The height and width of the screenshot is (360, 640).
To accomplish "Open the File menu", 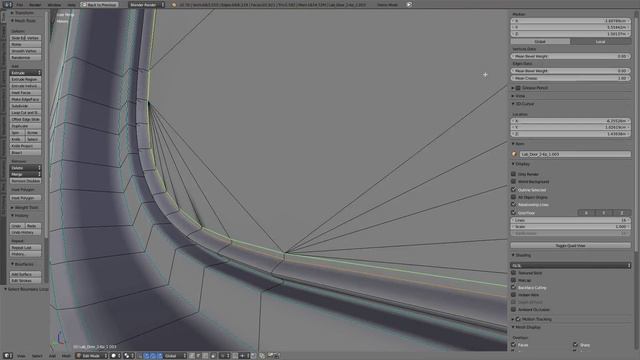I will tap(20, 4).
